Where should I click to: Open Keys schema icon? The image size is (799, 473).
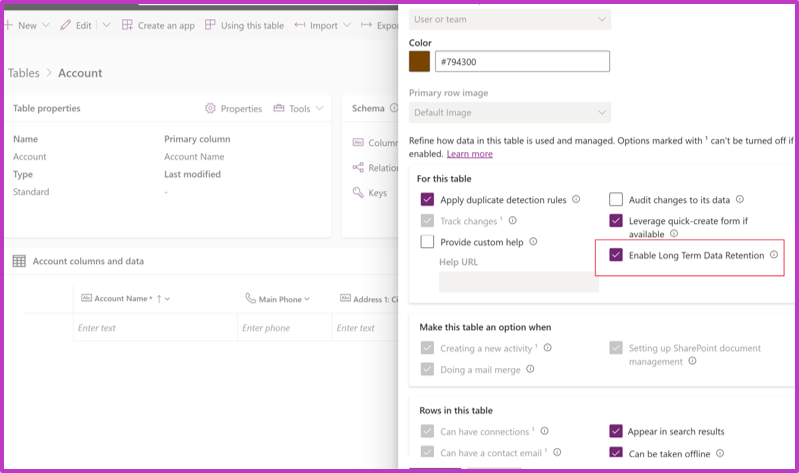click(358, 192)
